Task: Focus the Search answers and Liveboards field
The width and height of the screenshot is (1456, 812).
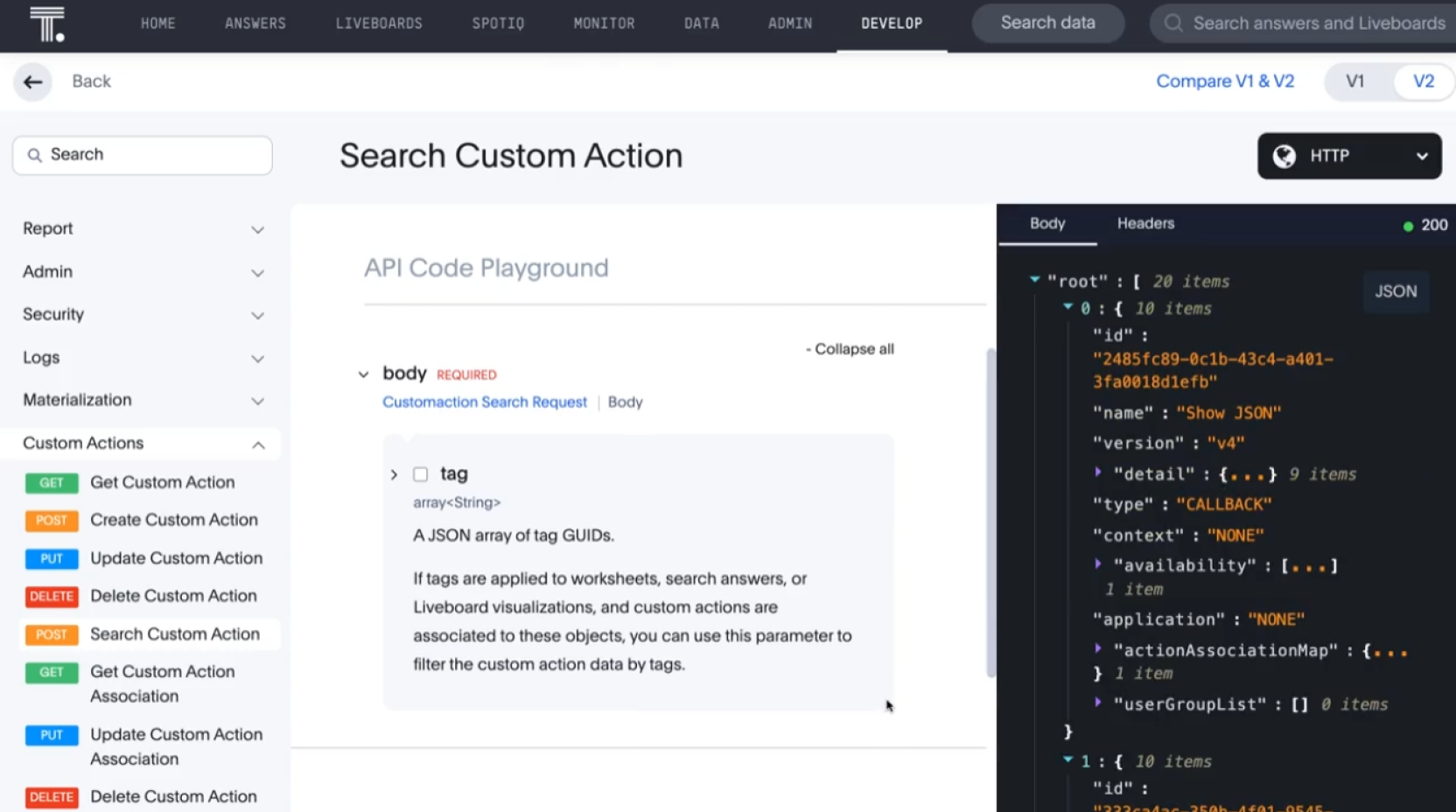Action: (1304, 24)
